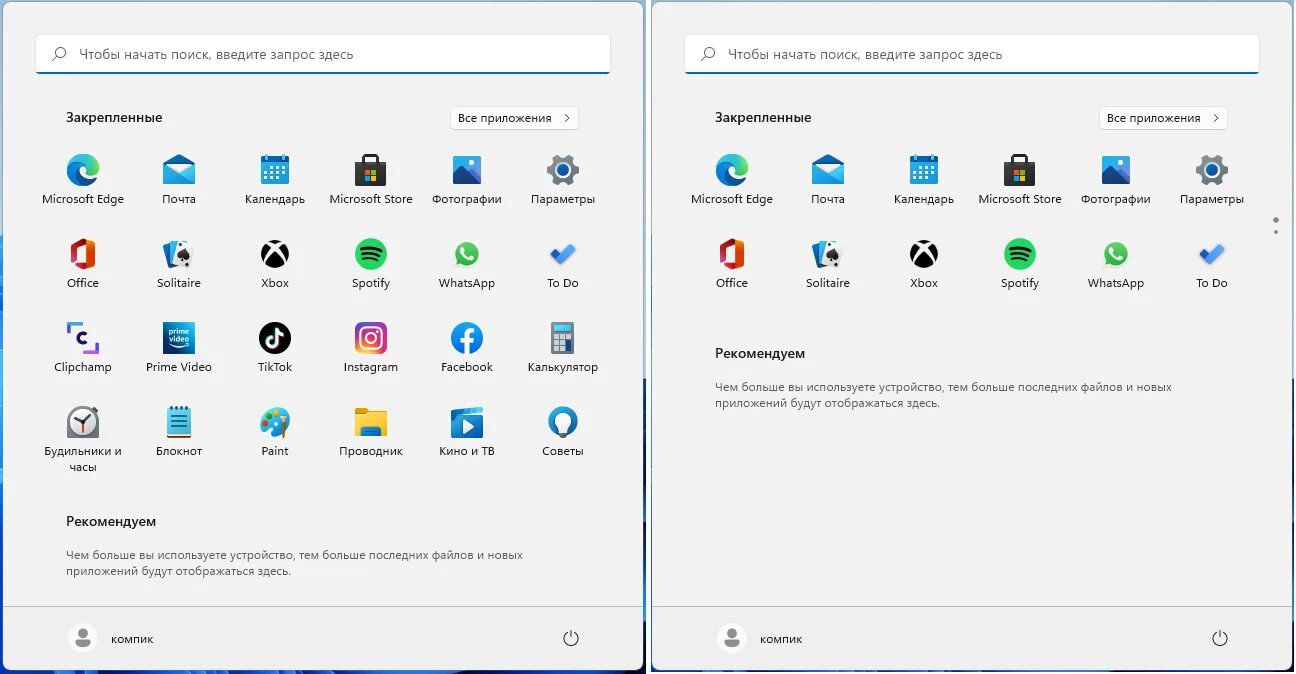Open Будильники и часы app
Viewport: 1296px width, 674px height.
83,439
